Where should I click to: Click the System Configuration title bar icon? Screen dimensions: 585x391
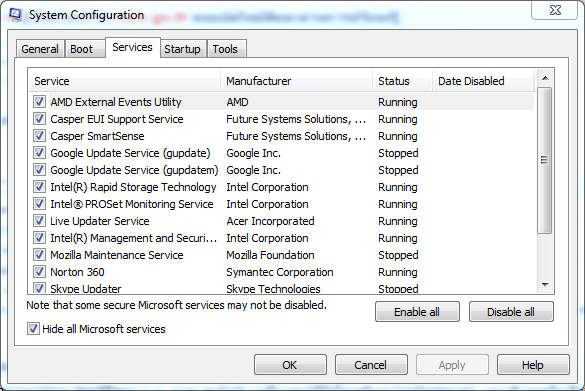(16, 15)
